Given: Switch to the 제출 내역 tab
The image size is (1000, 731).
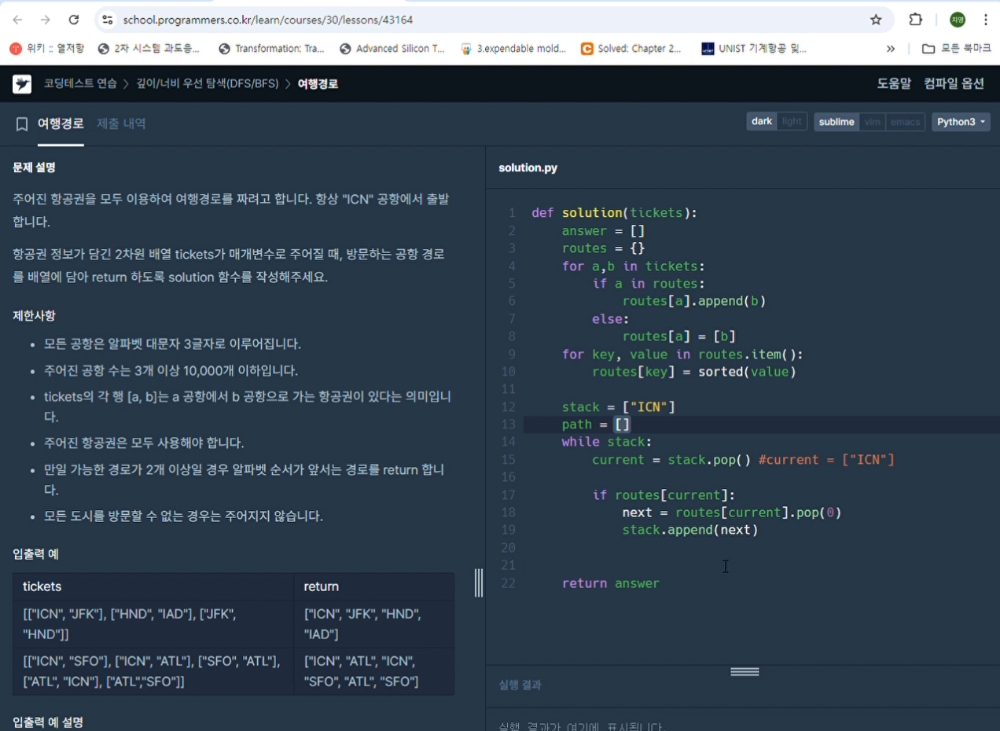Looking at the screenshot, I should click(x=121, y=124).
